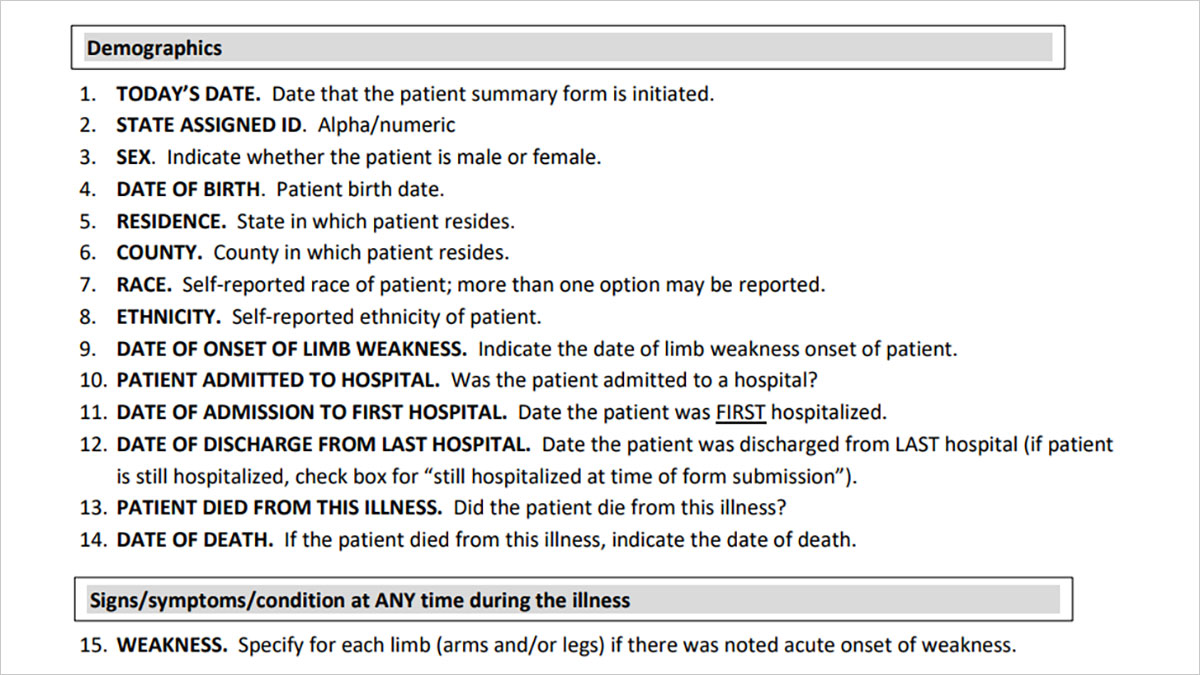Select the TODAY'S DATE item text

tap(415, 94)
